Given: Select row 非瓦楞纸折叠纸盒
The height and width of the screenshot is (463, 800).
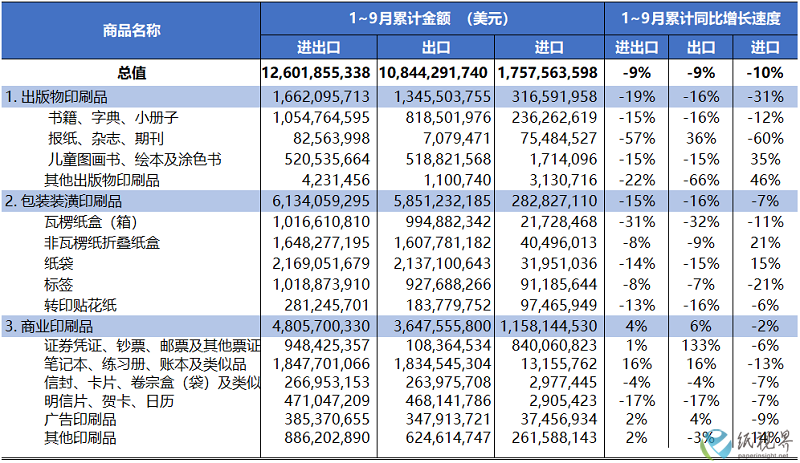Looking at the screenshot, I should click(102, 243).
